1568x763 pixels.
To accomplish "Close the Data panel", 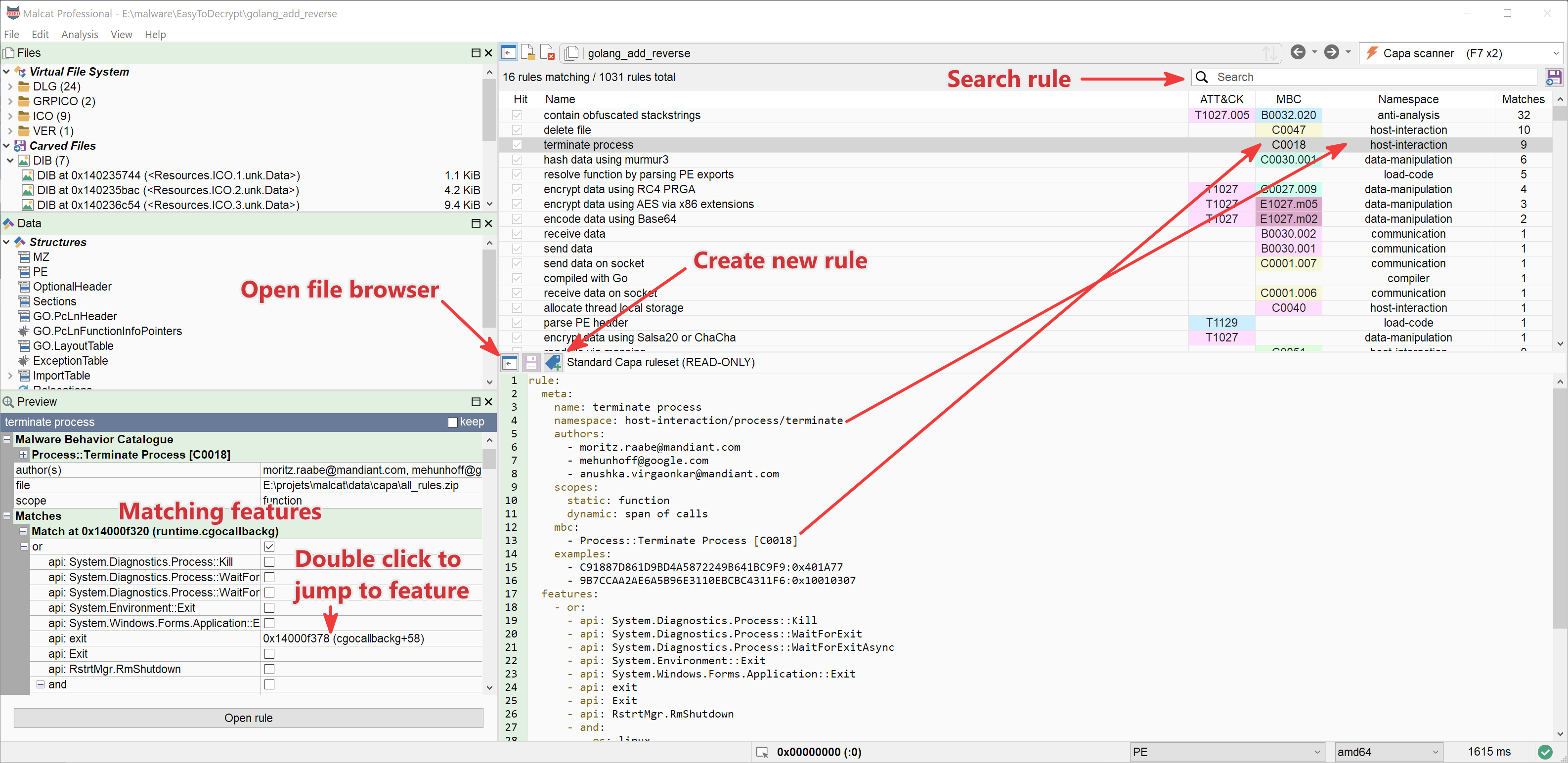I will pyautogui.click(x=488, y=223).
